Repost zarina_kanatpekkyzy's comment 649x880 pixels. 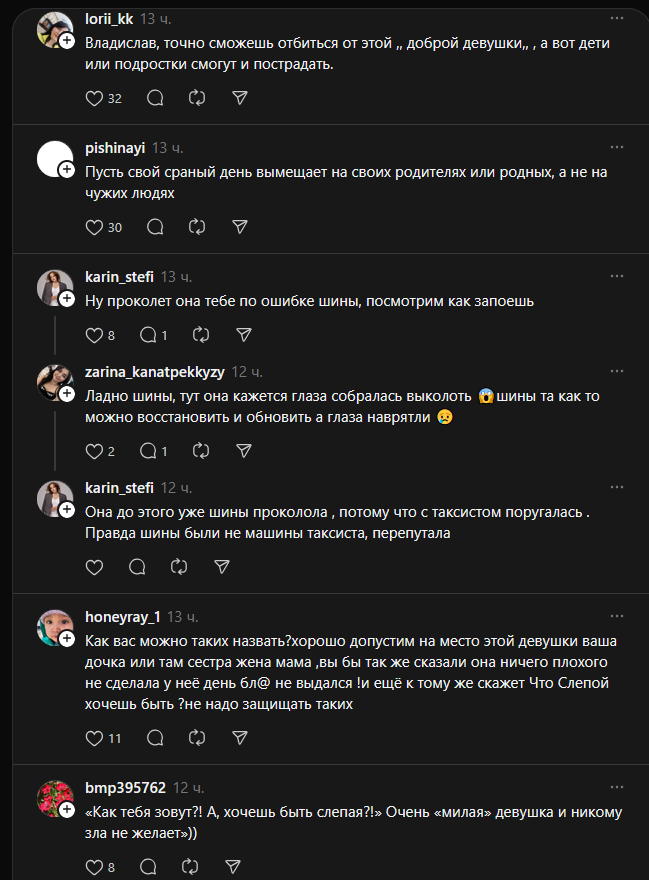tap(201, 451)
